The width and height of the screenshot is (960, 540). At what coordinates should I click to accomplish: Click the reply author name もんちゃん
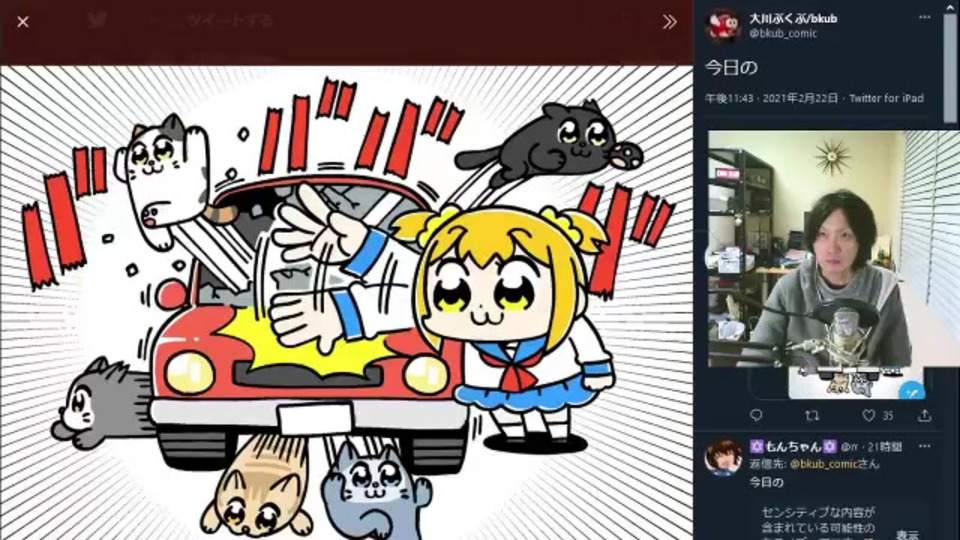point(793,446)
